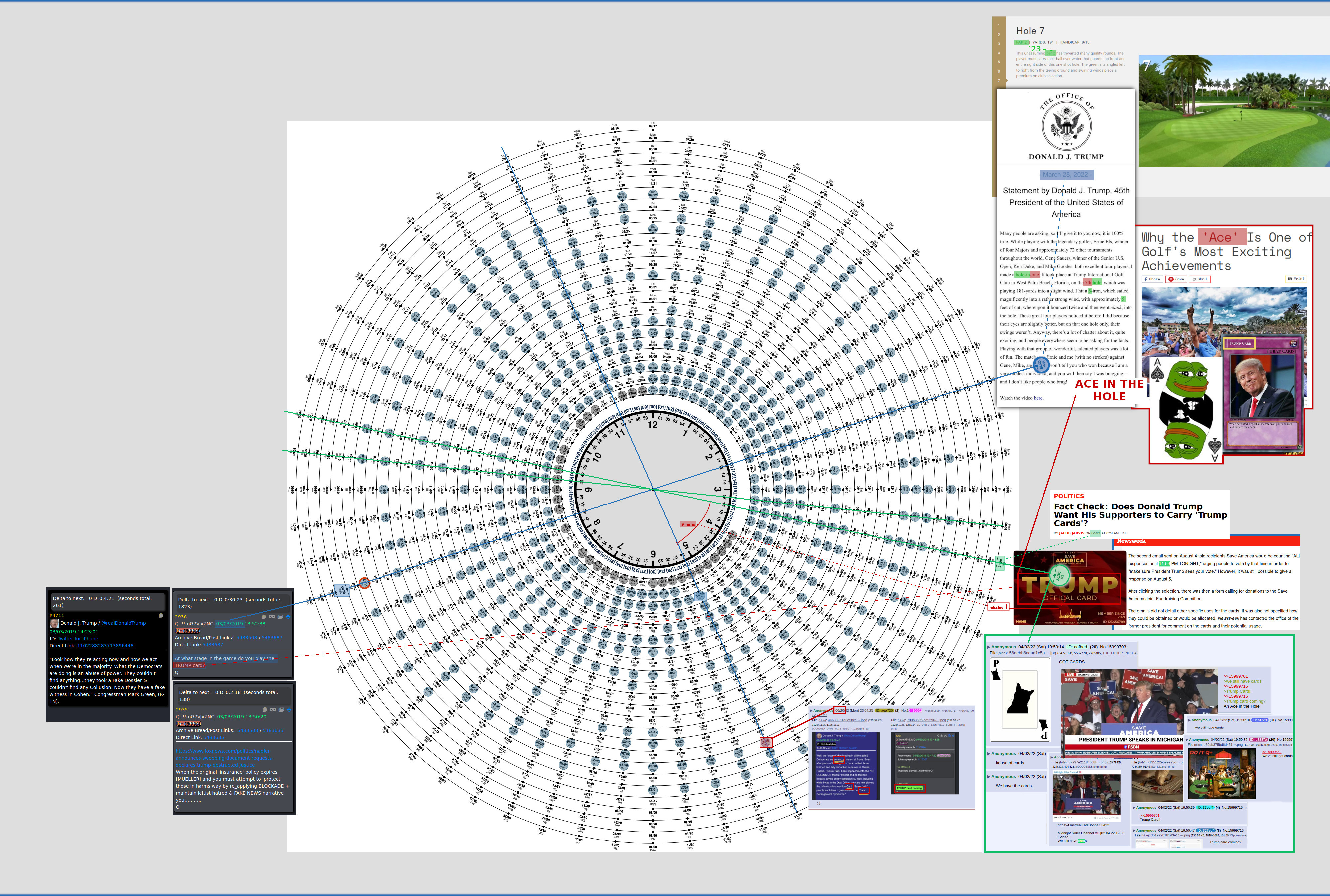Click the 'ID: aea725' badge
This screenshot has width=1330, height=896.
pos(884,710)
